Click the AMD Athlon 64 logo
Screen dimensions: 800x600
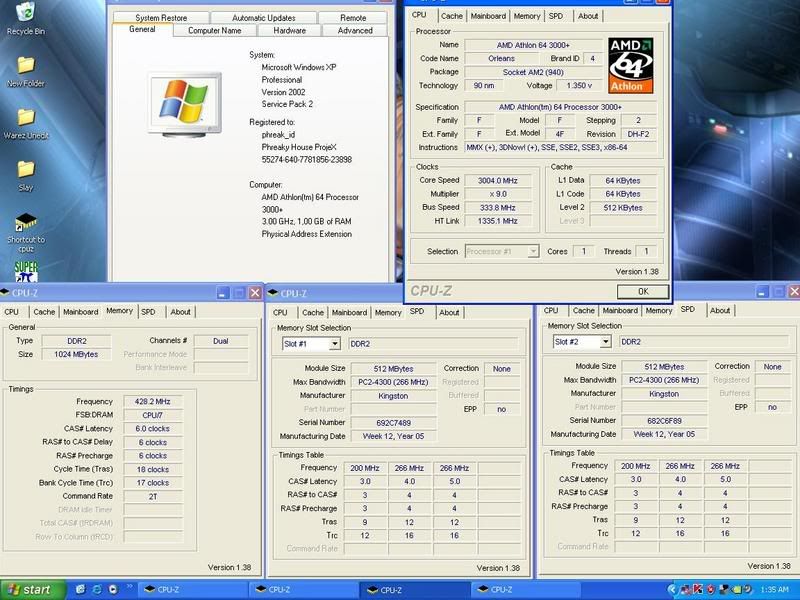631,65
